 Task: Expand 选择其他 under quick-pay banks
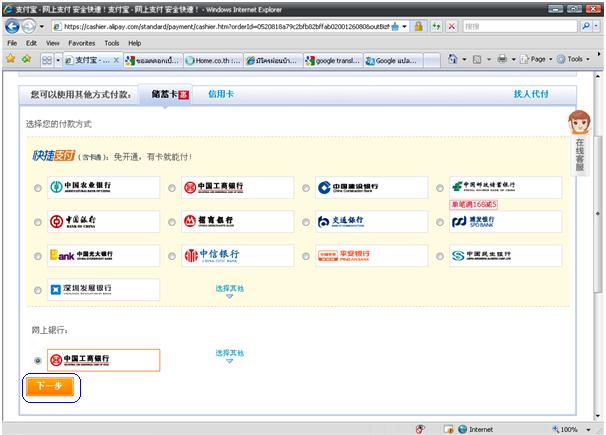click(230, 291)
